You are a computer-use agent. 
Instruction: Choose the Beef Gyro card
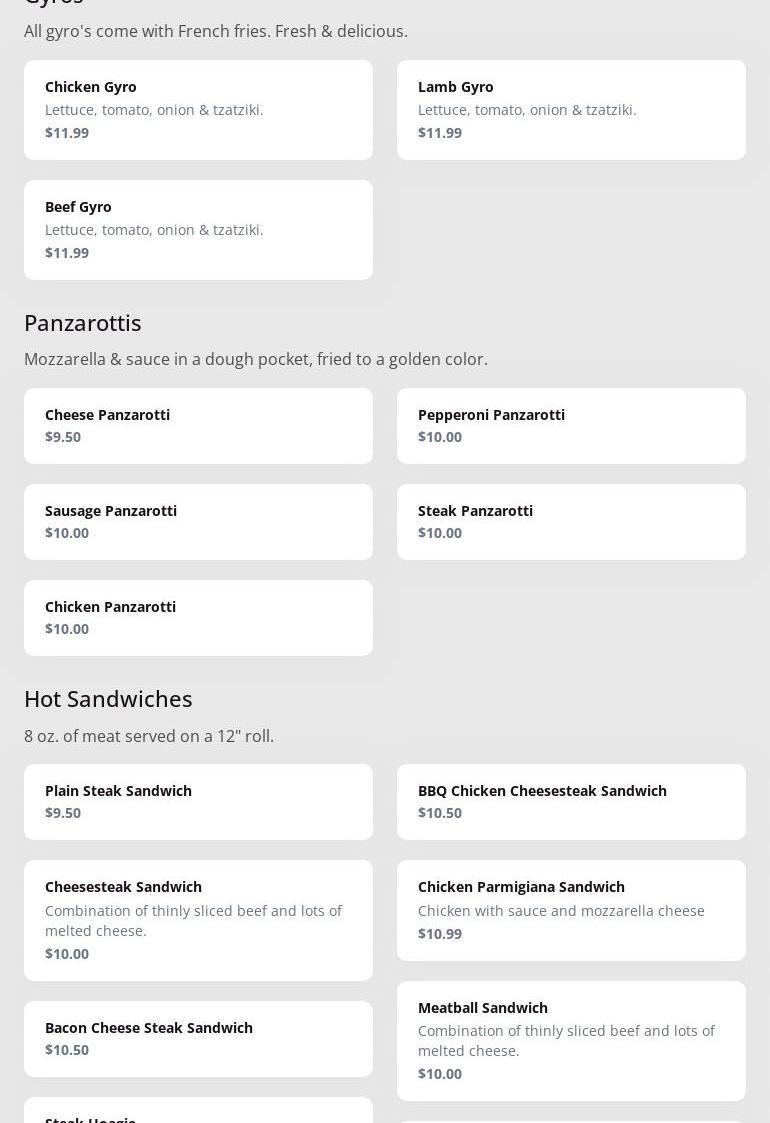point(198,229)
